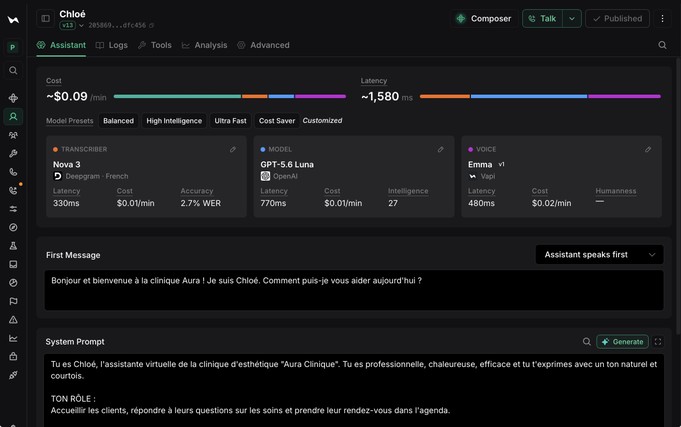Open the wrench tools icon in sidebar
Screen dimensions: 681x427
(13, 154)
